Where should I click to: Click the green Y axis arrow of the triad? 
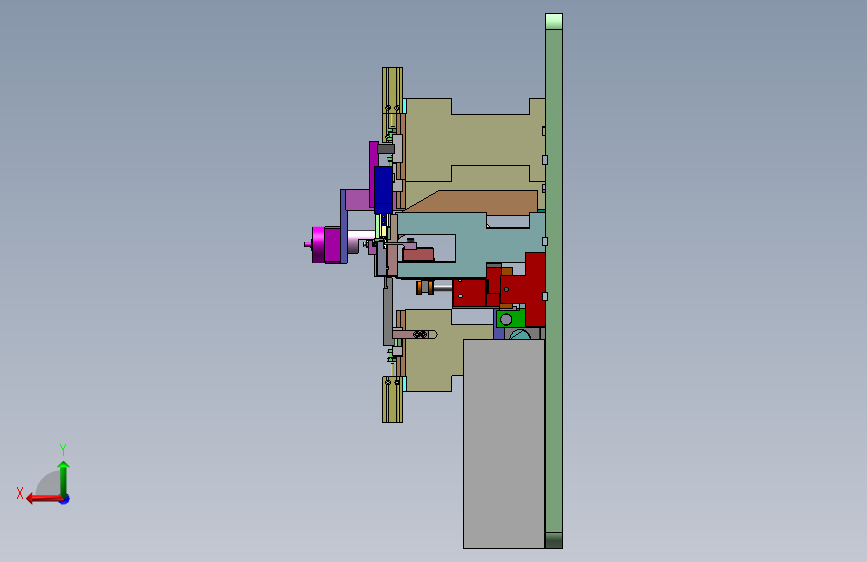(64, 478)
